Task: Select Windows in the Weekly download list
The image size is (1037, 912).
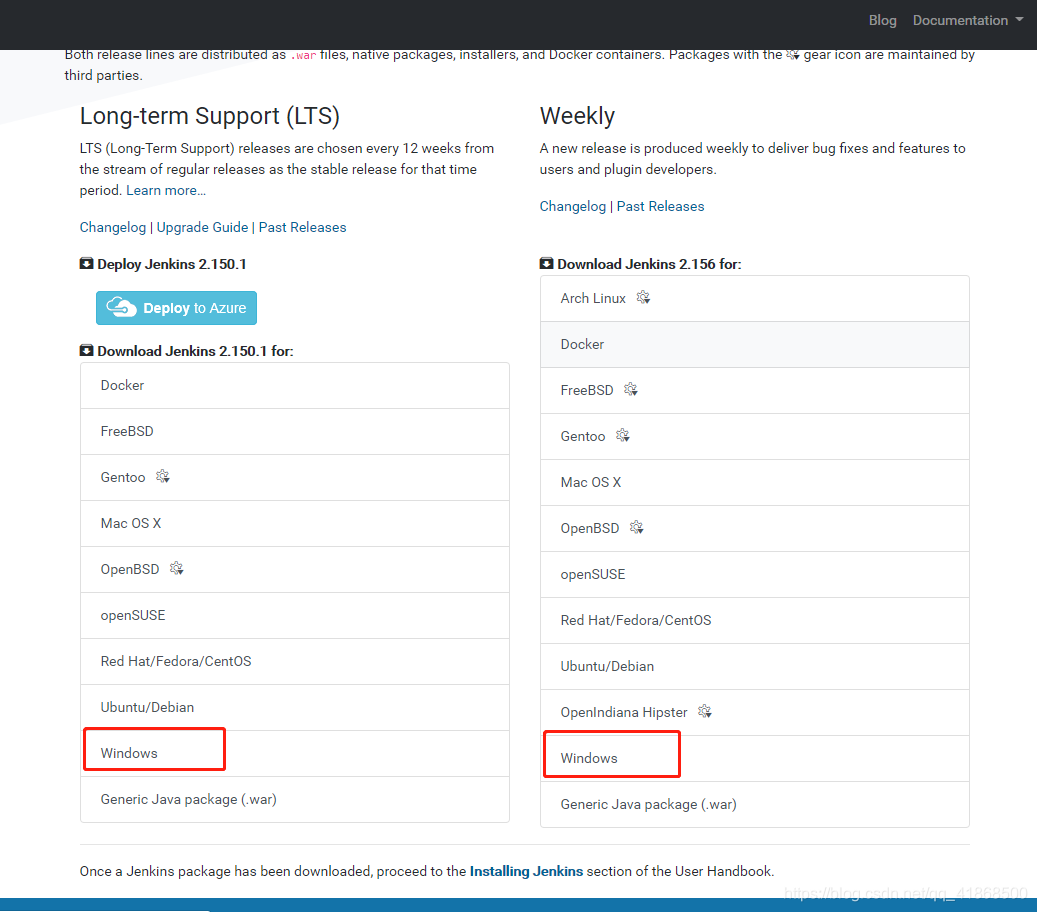Action: [x=755, y=759]
